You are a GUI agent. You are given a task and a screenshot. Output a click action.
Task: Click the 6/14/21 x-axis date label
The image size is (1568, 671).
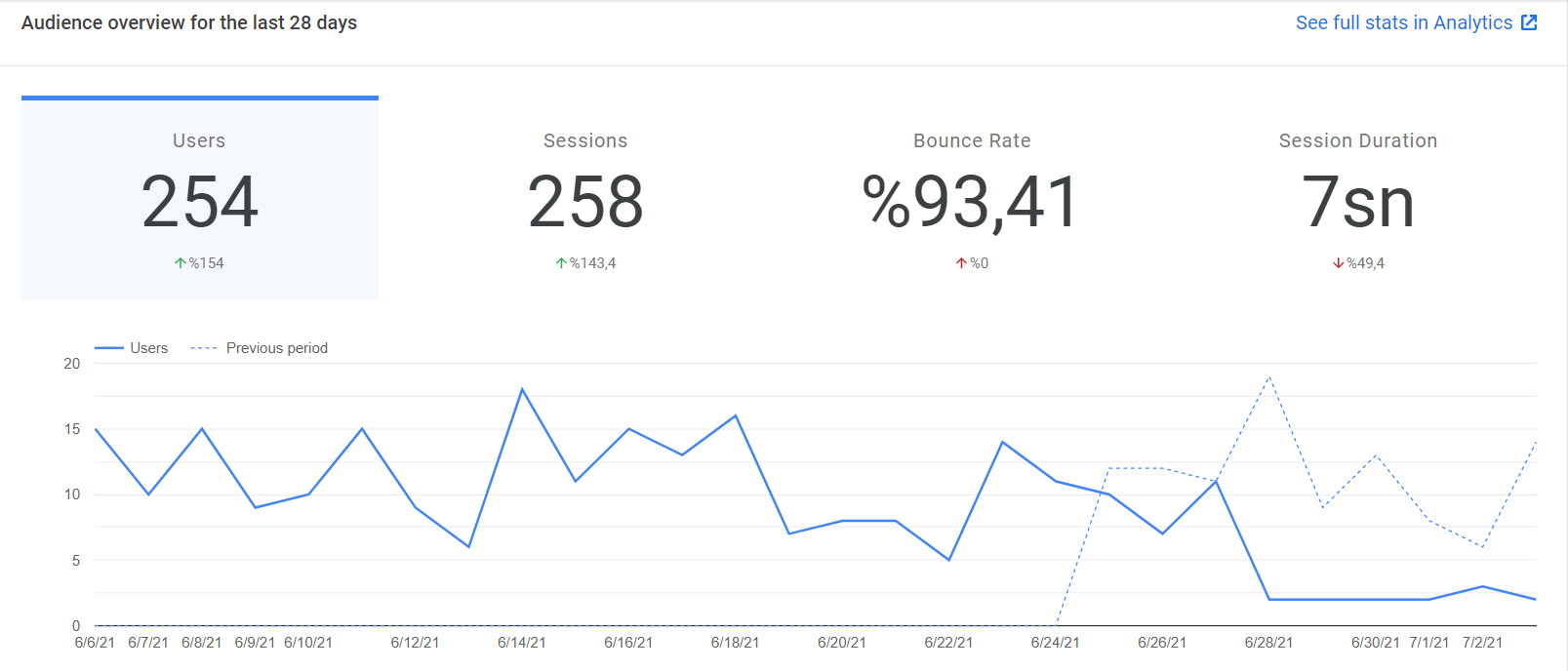522,643
